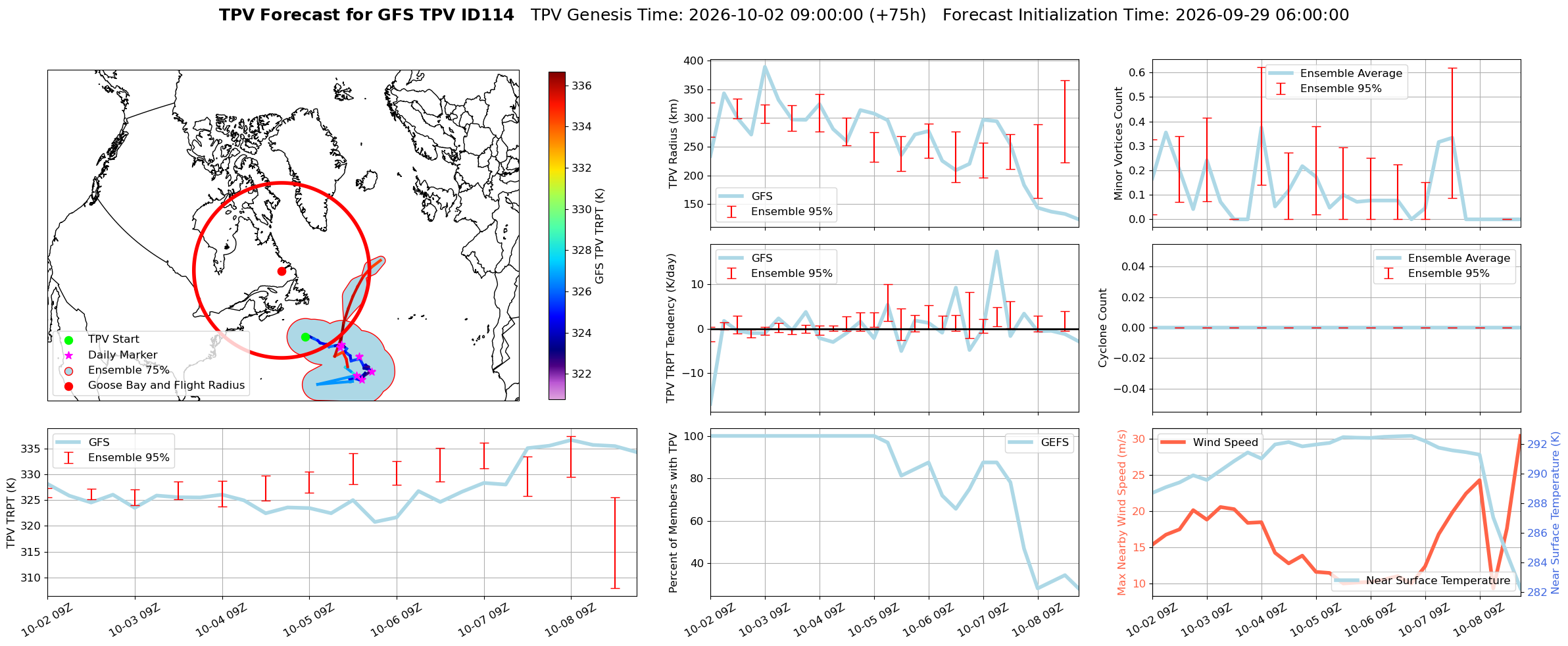Click the 322 tick on the colorbar
Viewport: 1568px width, 646px height.
(581, 374)
